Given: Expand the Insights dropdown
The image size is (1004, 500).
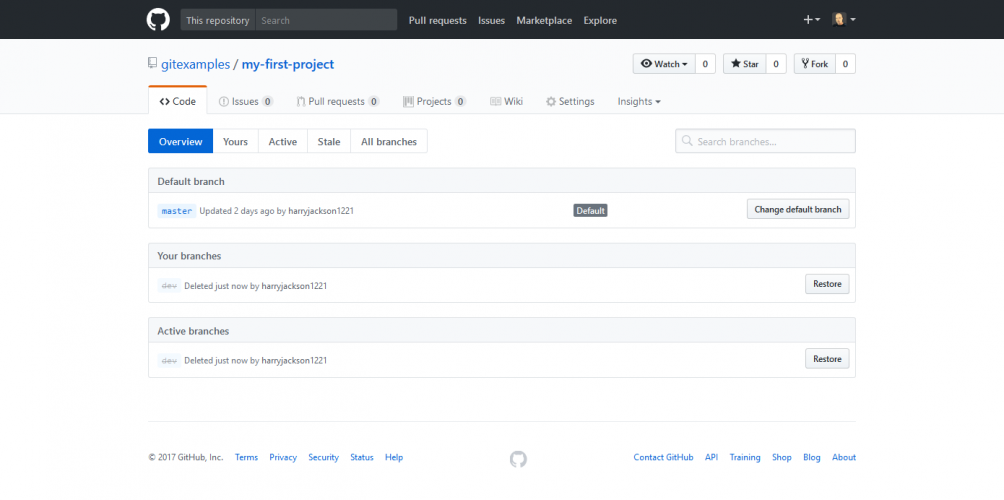Looking at the screenshot, I should (639, 101).
